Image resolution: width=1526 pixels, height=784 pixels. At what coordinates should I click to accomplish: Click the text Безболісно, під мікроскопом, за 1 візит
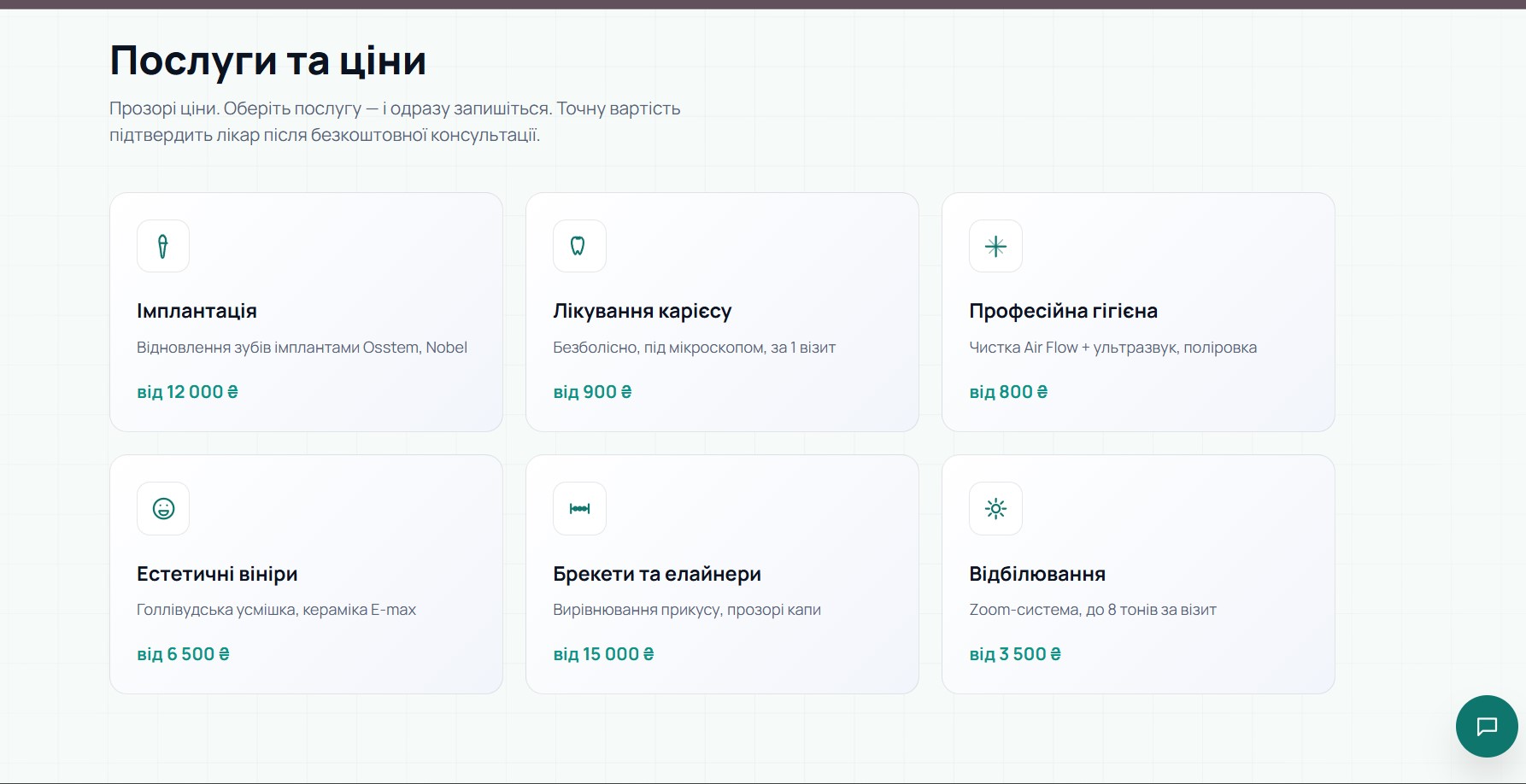694,348
